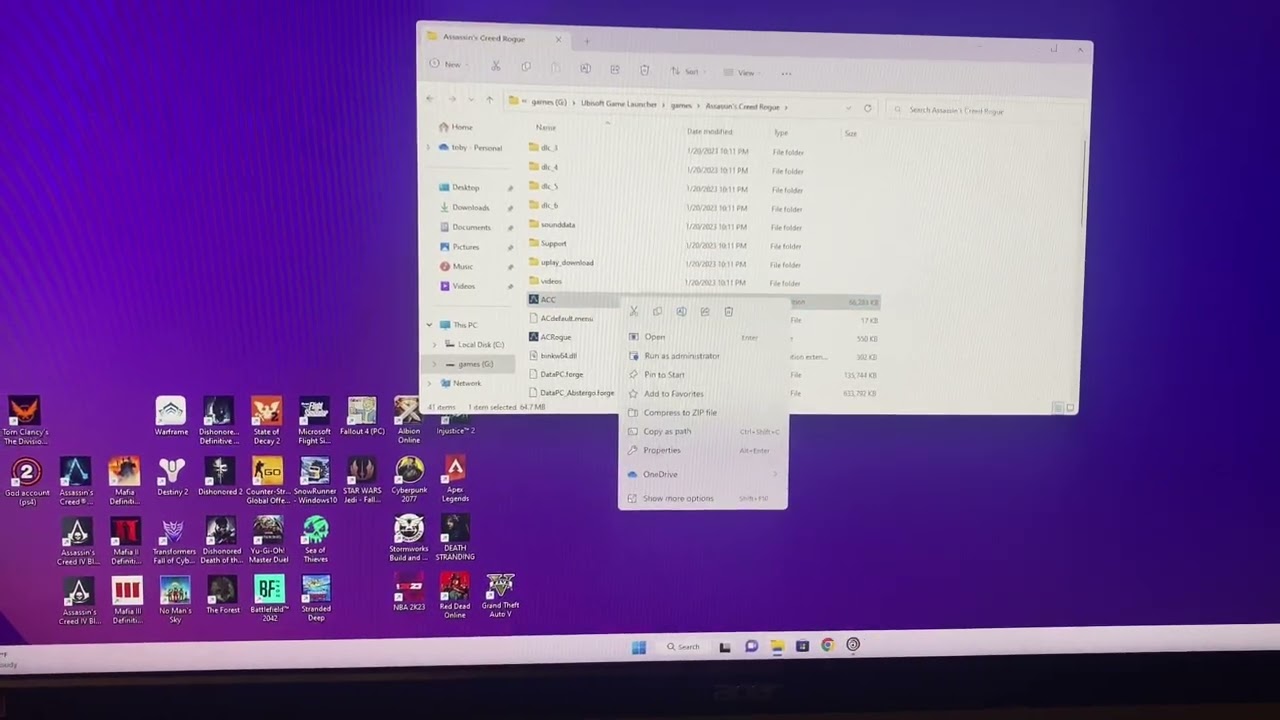The width and height of the screenshot is (1280, 720).
Task: Click the Delete icon in the context menu
Action: click(728, 311)
